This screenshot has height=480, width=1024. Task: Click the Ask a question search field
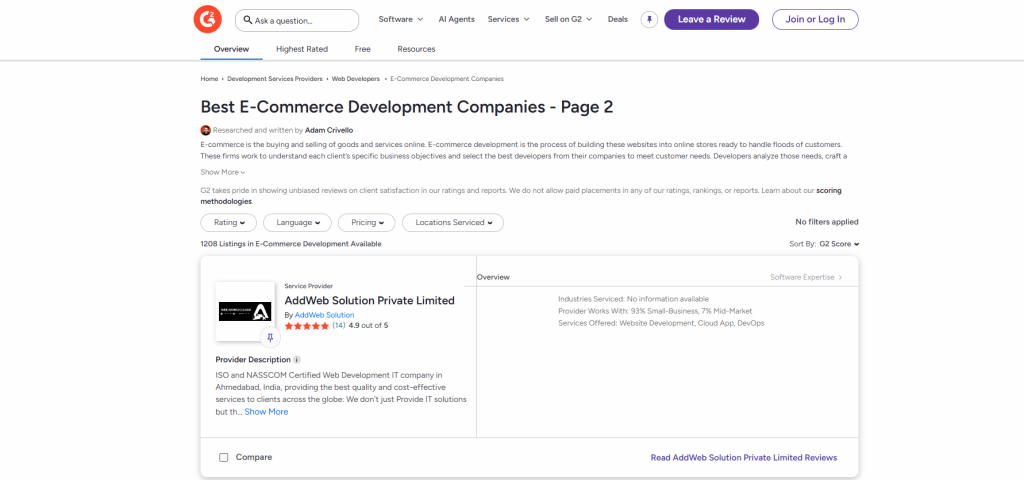point(297,20)
